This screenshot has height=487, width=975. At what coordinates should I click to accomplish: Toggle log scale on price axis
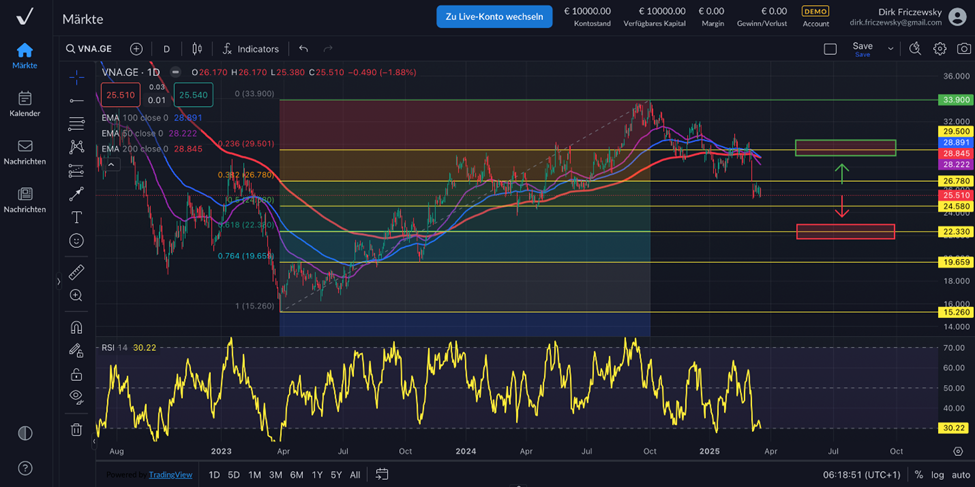click(937, 475)
